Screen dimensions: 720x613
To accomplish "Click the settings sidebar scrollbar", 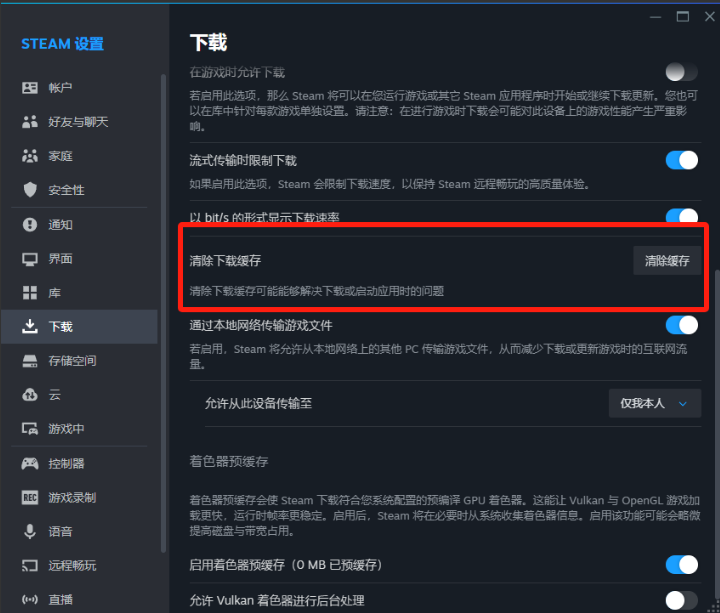I will [x=163, y=312].
